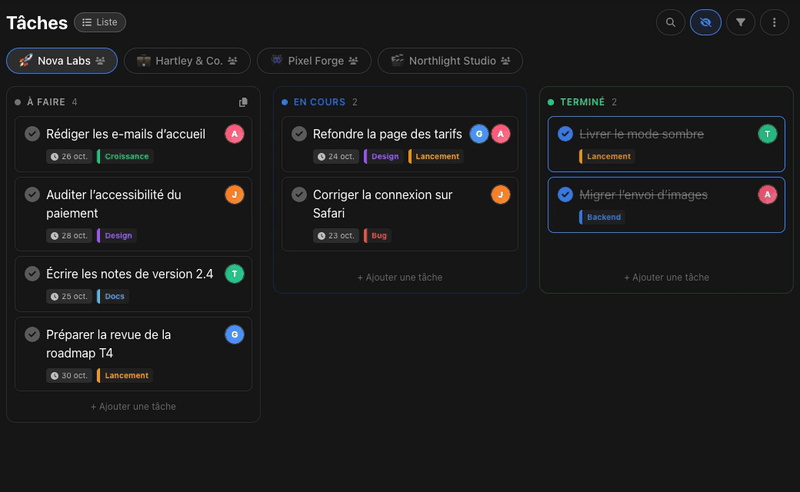Add a task in EN COURS column
Image resolution: width=800 pixels, height=492 pixels.
point(400,277)
